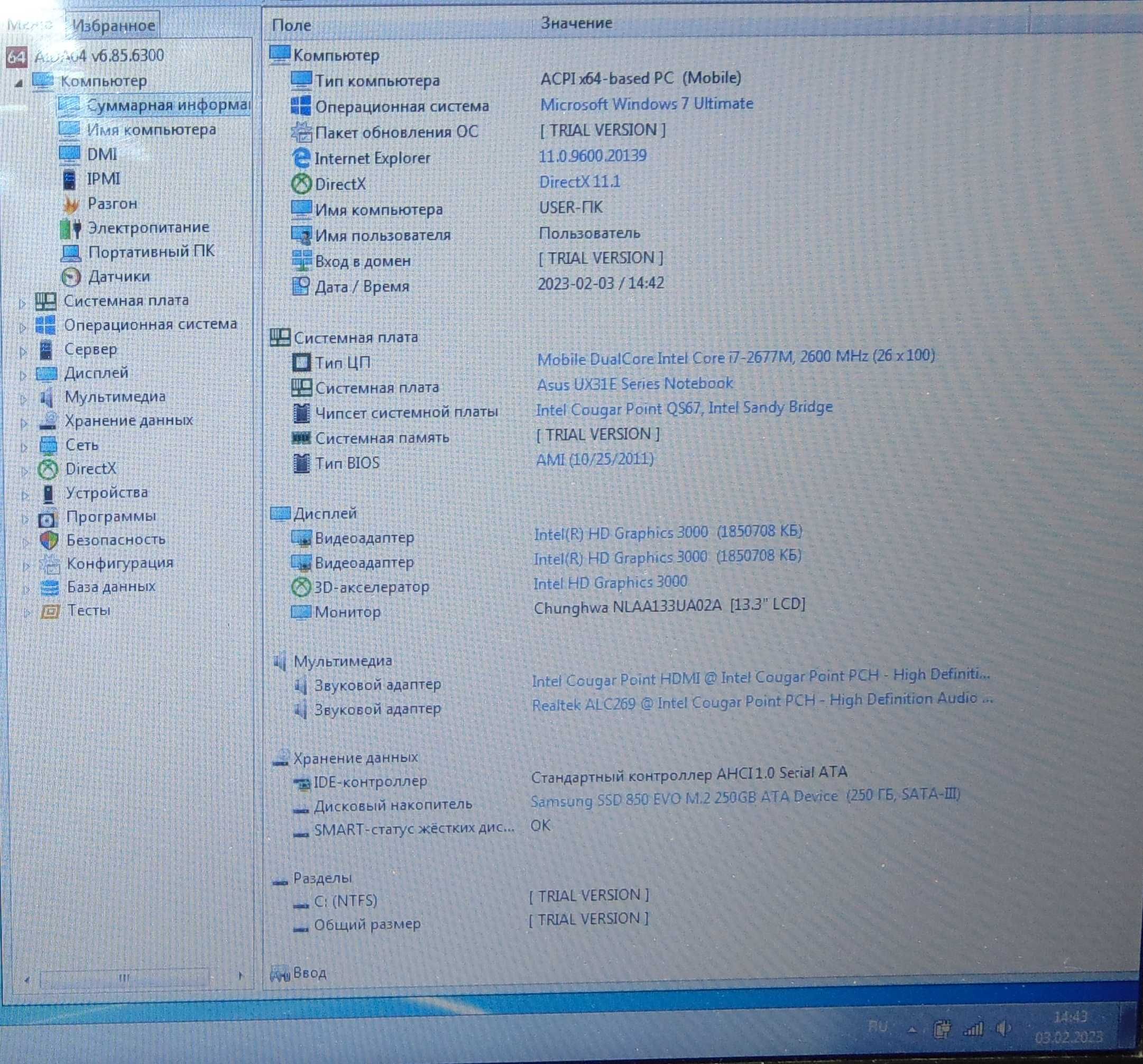The width and height of the screenshot is (1143, 1064).
Task: Click the DMI icon in tree
Action: click(70, 154)
